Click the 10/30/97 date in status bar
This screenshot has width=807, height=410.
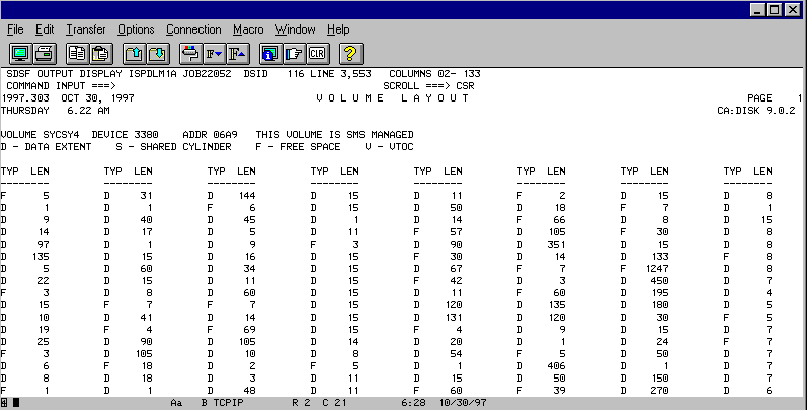(463, 403)
